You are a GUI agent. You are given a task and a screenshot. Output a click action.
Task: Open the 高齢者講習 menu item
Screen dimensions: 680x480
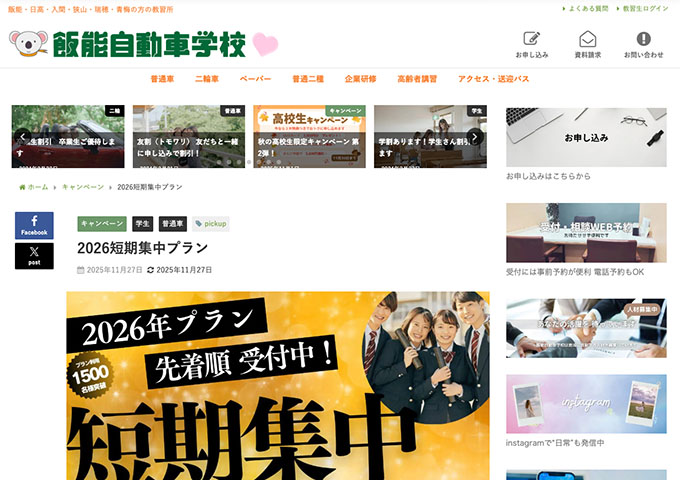(417, 79)
